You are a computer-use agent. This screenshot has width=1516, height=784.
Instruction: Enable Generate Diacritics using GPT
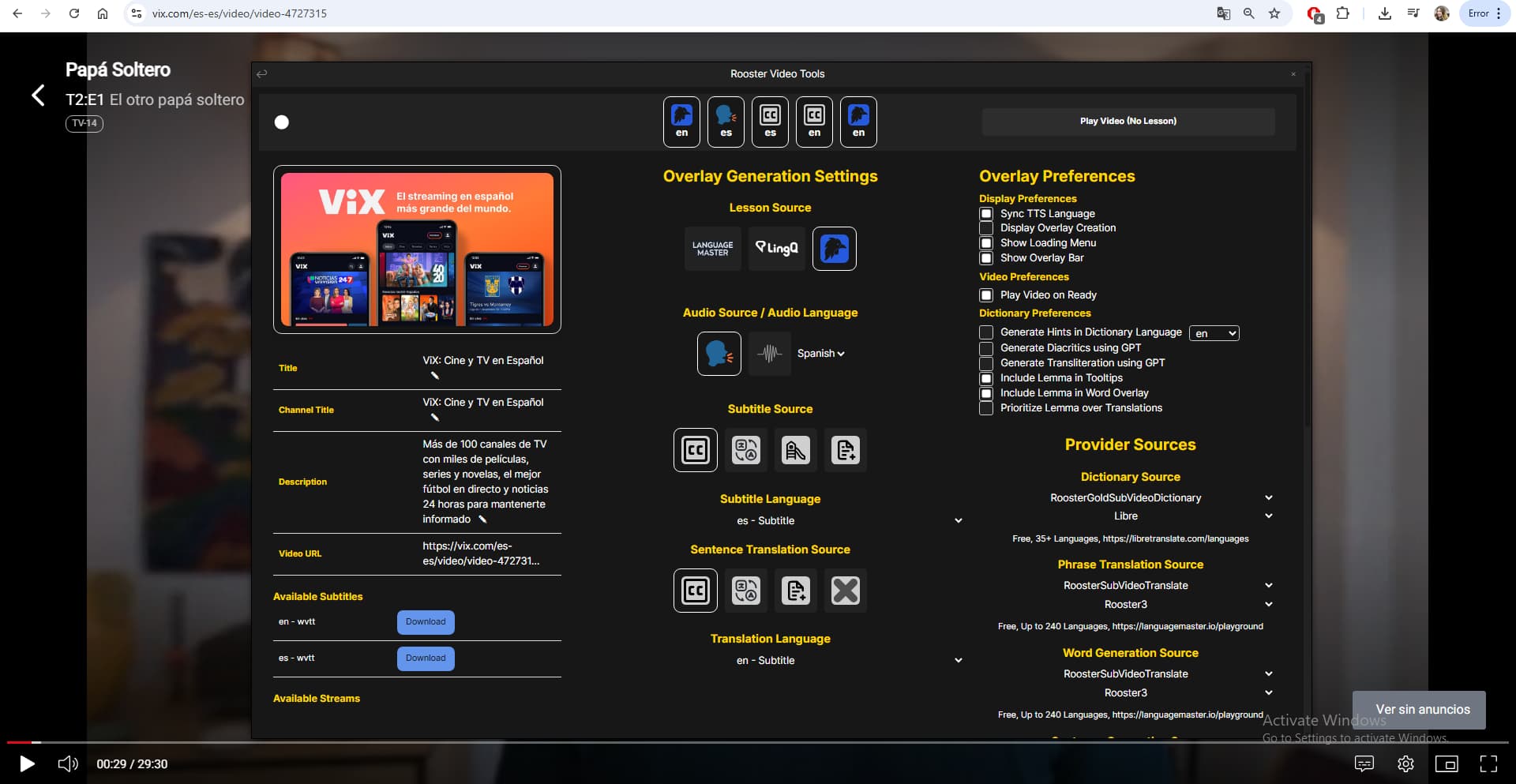tap(986, 348)
